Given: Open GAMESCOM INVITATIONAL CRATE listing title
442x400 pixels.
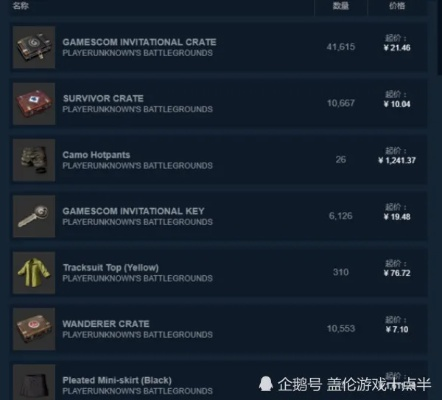Looking at the screenshot, I should point(139,42).
